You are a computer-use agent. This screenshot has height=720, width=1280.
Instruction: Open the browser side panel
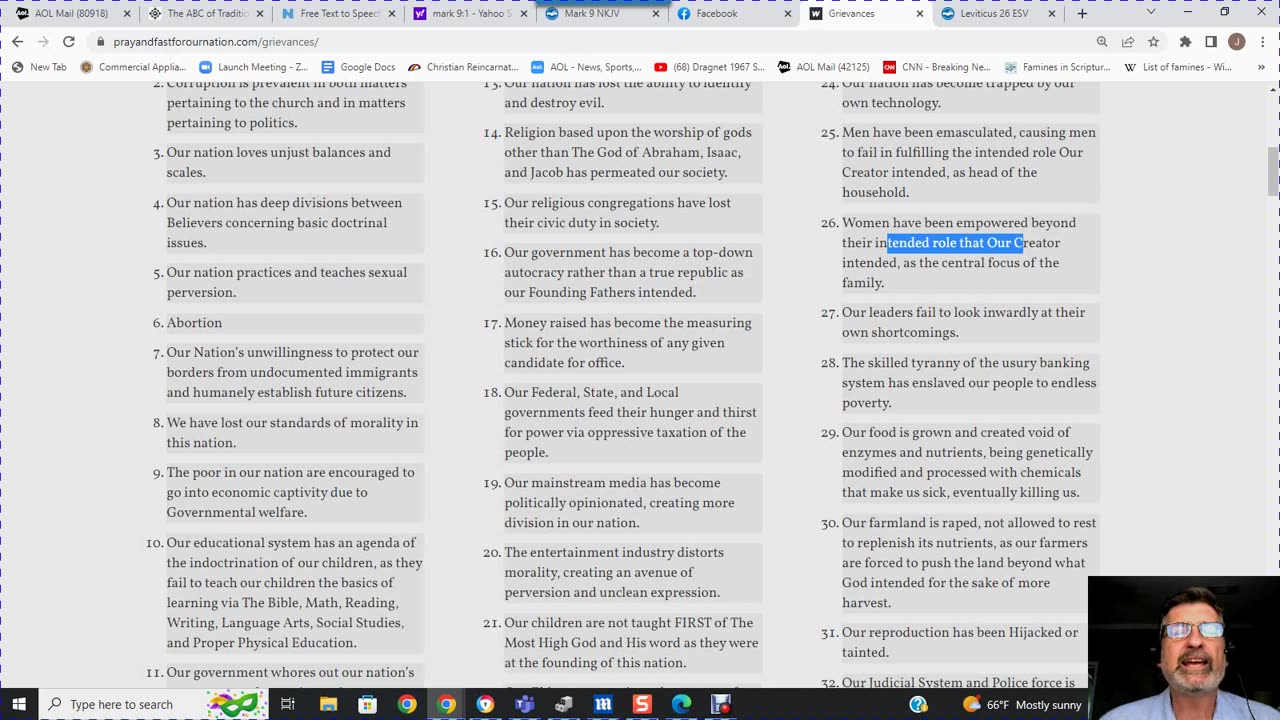coord(1211,42)
